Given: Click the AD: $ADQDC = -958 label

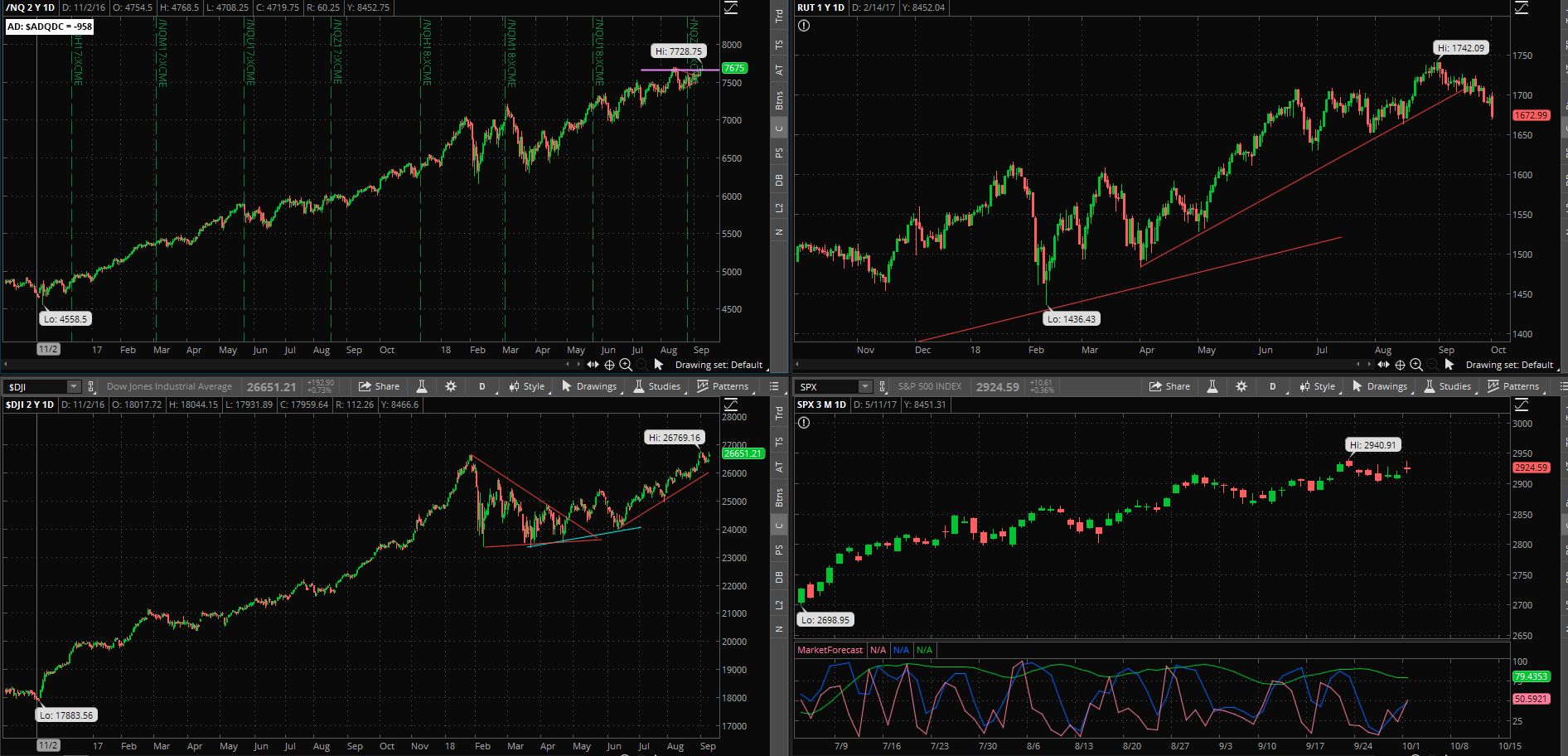Looking at the screenshot, I should [x=50, y=27].
